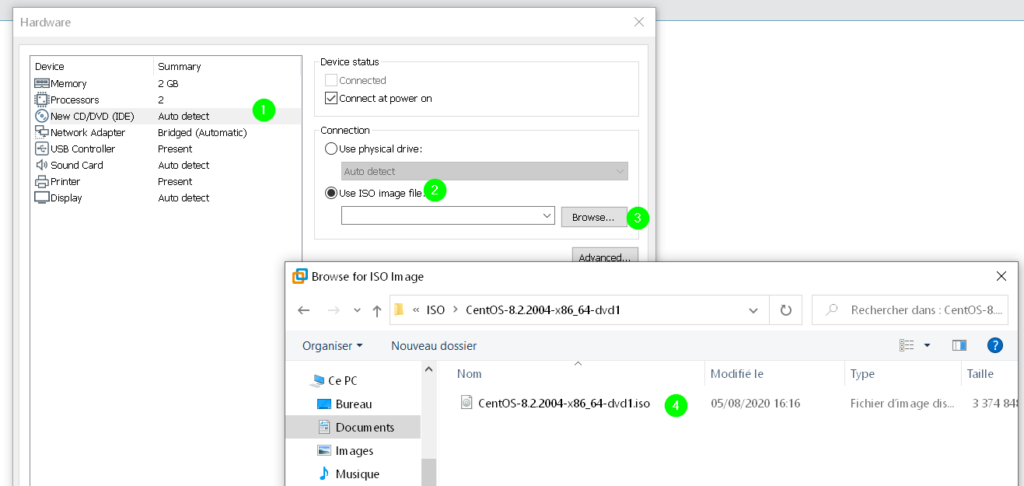
Task: Select the Memory device icon
Action: [42, 84]
